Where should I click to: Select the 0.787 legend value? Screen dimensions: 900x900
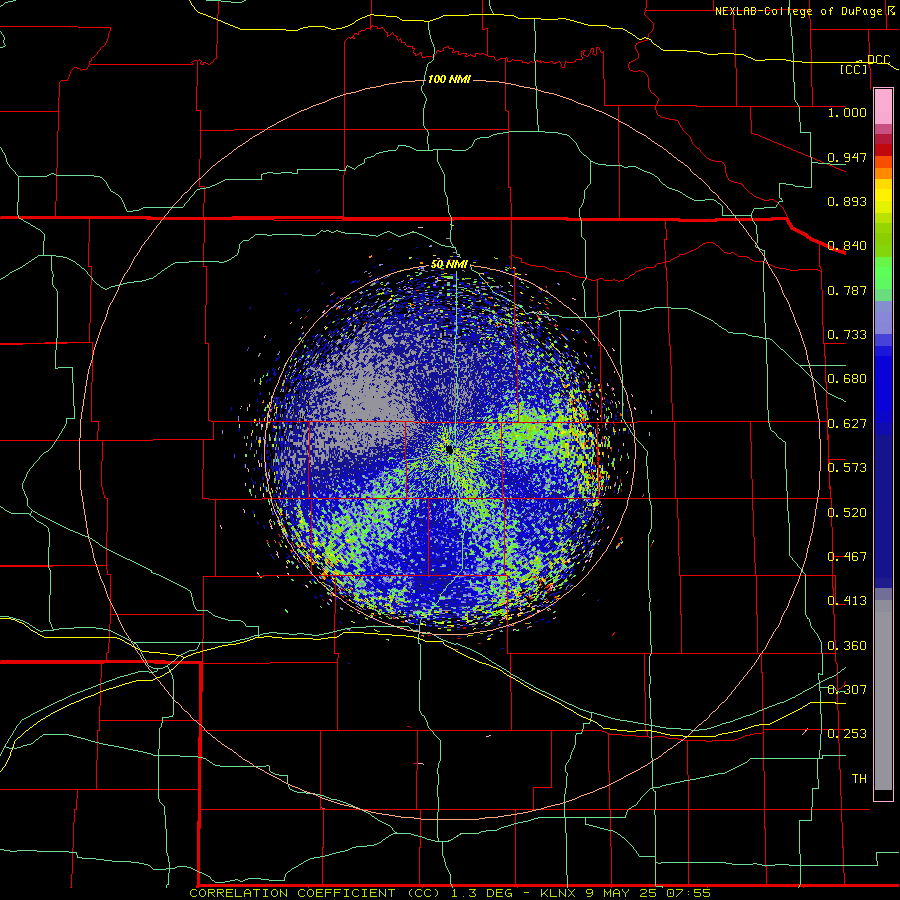pos(847,290)
